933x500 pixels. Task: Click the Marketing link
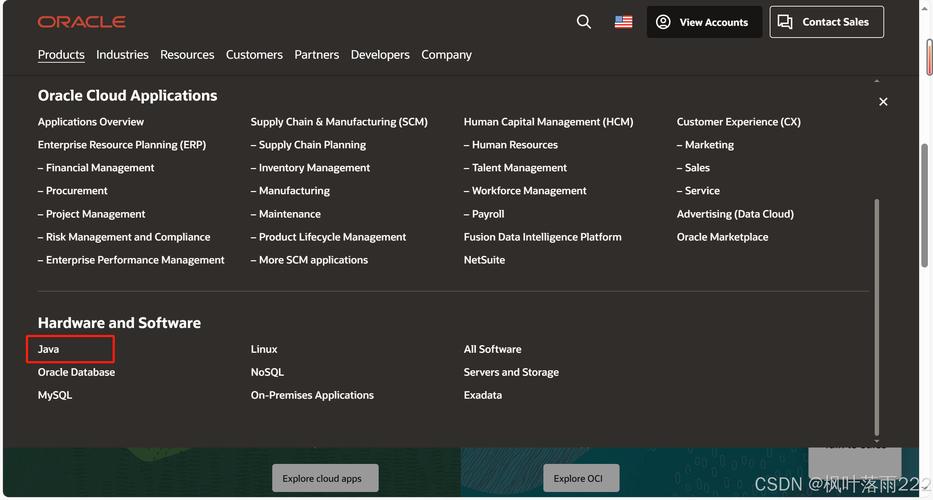pos(705,145)
